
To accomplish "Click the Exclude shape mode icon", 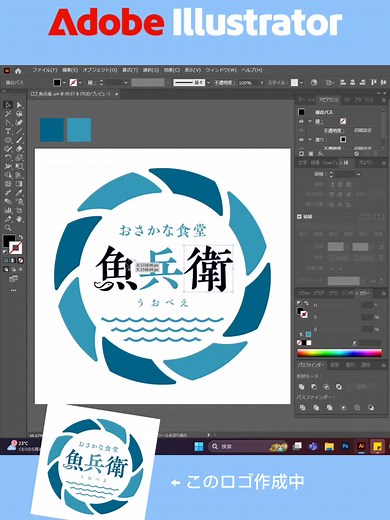I will tap(339, 387).
